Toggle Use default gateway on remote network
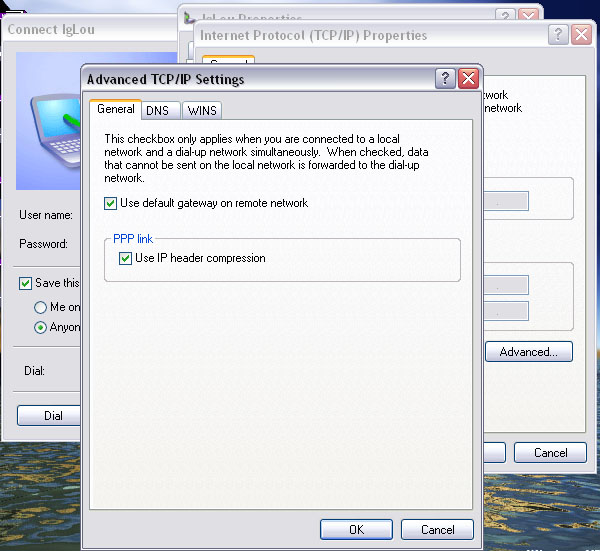 pyautogui.click(x=111, y=203)
